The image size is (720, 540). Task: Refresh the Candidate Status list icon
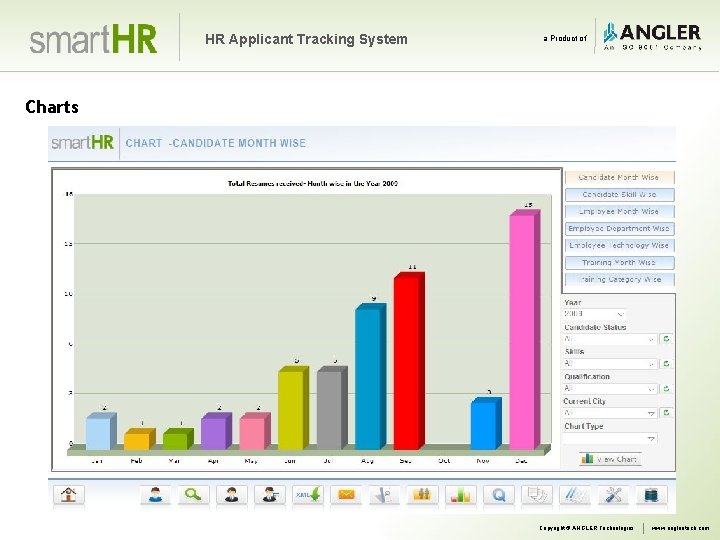click(666, 339)
